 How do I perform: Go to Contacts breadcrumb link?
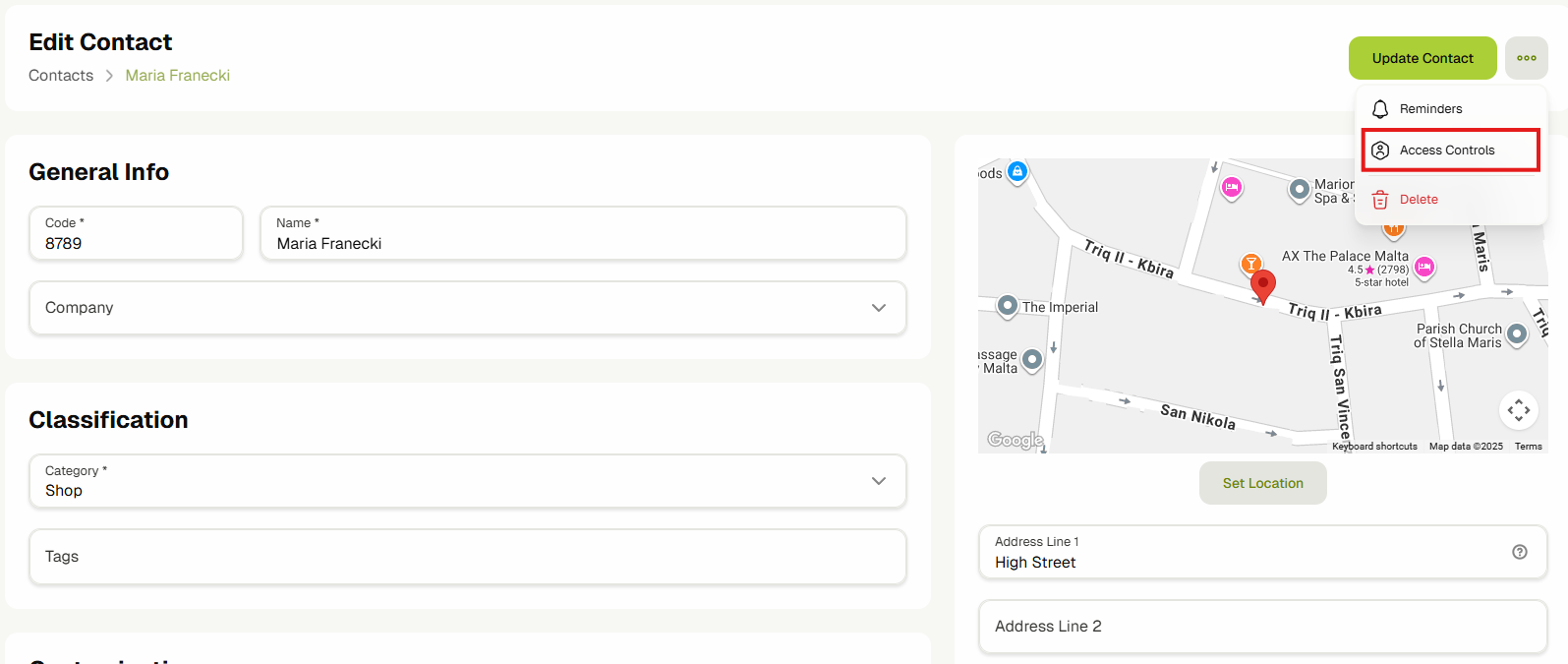(x=61, y=76)
